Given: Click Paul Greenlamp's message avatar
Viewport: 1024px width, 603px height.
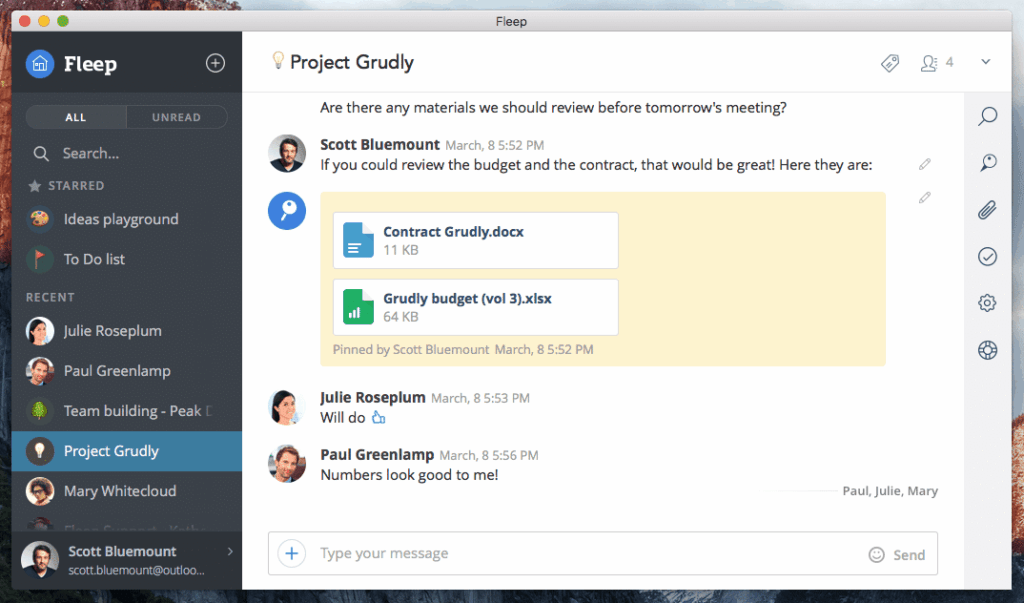Looking at the screenshot, I should coord(287,463).
